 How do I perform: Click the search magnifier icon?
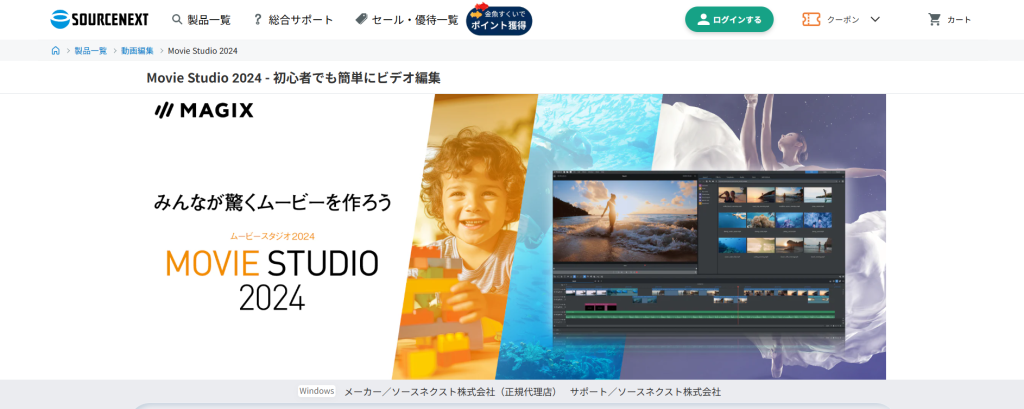pos(177,20)
